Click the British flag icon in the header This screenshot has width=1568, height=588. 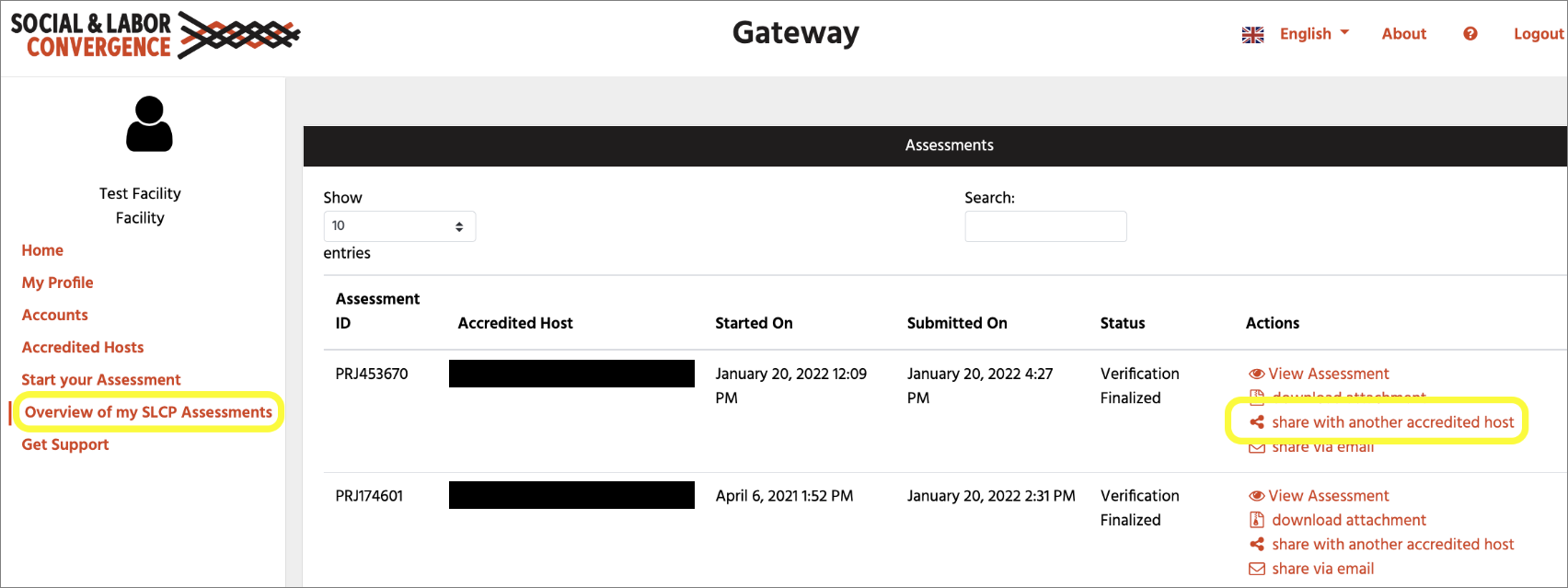click(1251, 33)
